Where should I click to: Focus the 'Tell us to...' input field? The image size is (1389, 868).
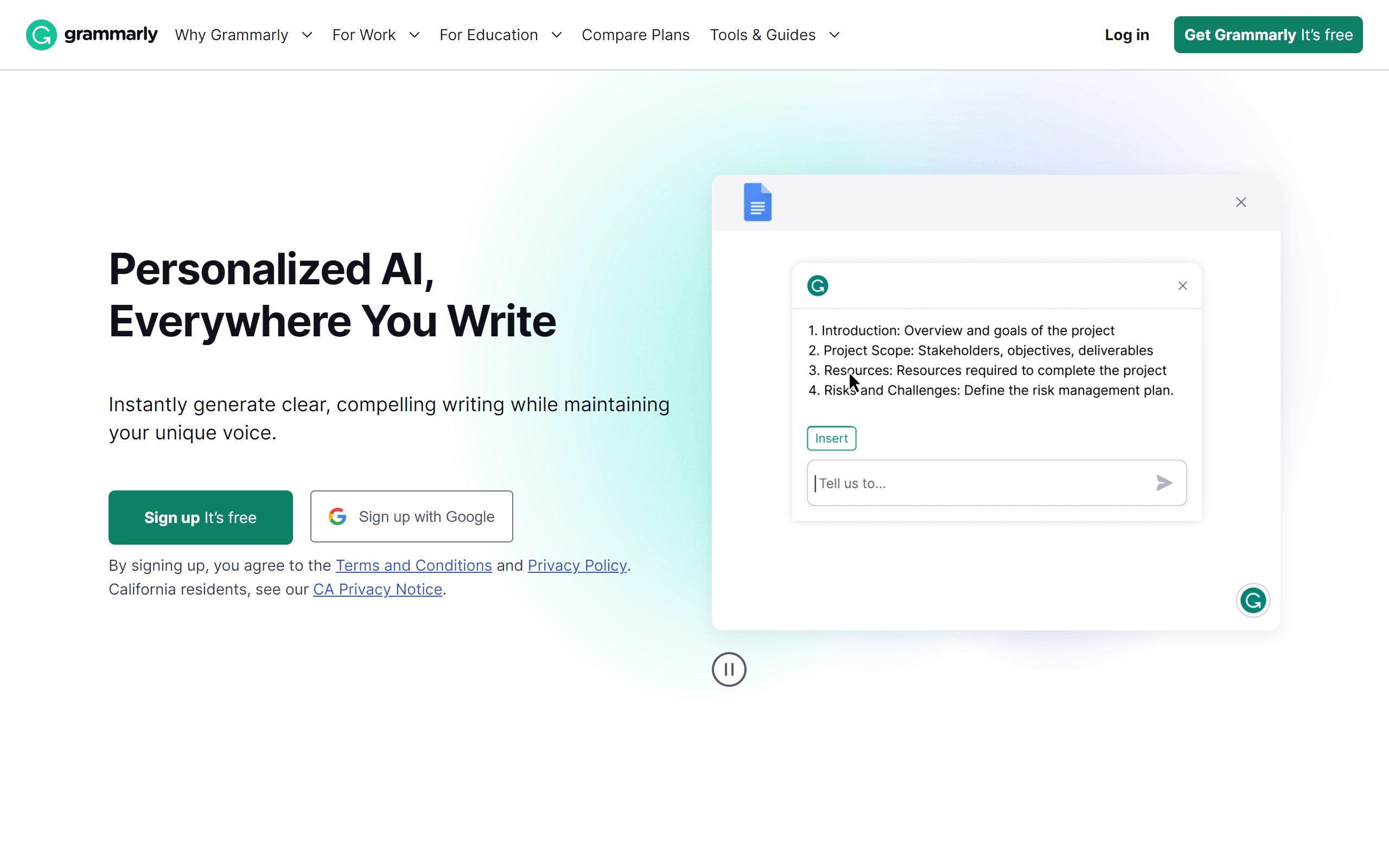(x=996, y=483)
